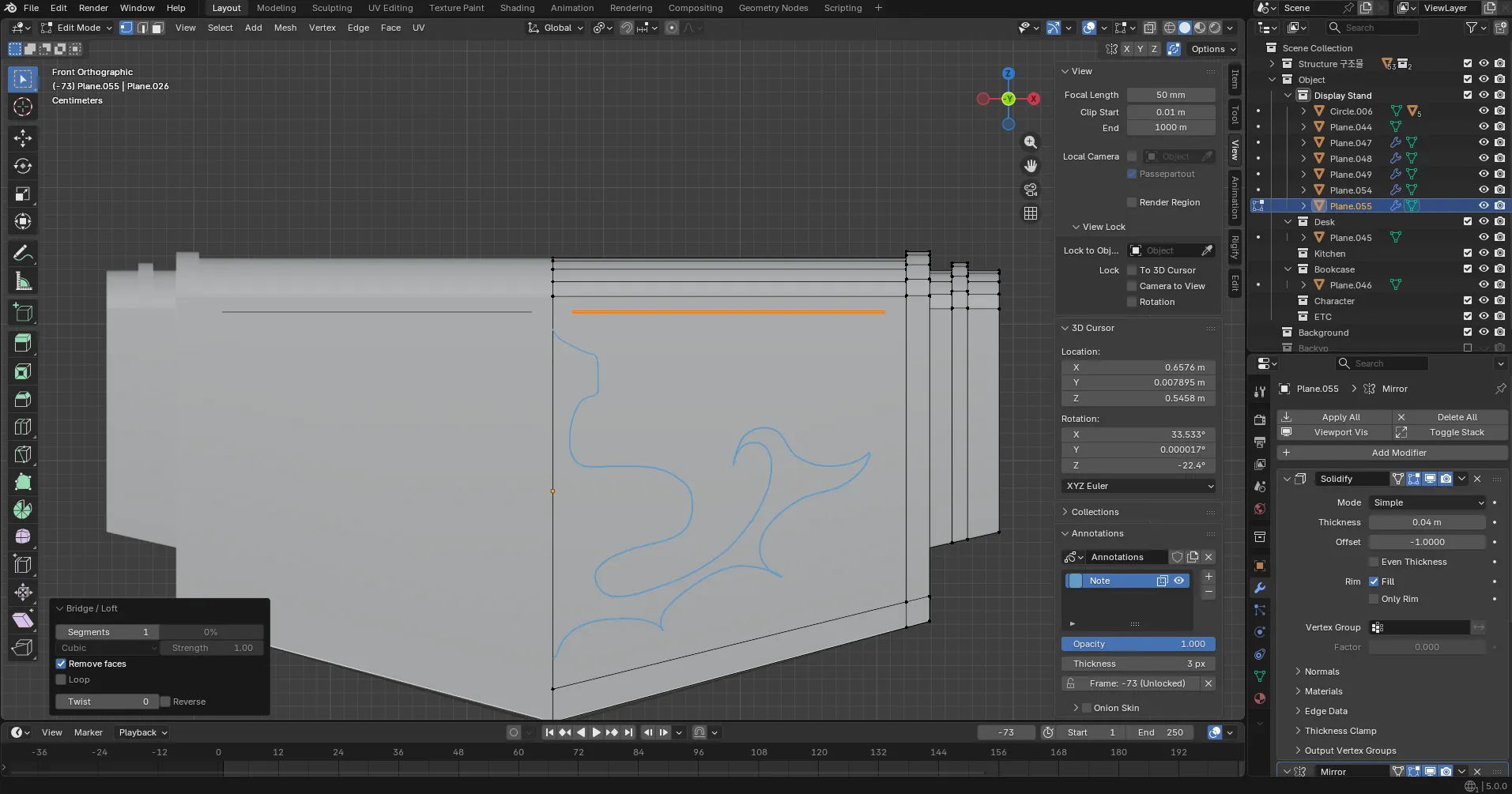1512x794 pixels.
Task: Toggle camera view icon in viewport
Action: pyautogui.click(x=1030, y=190)
